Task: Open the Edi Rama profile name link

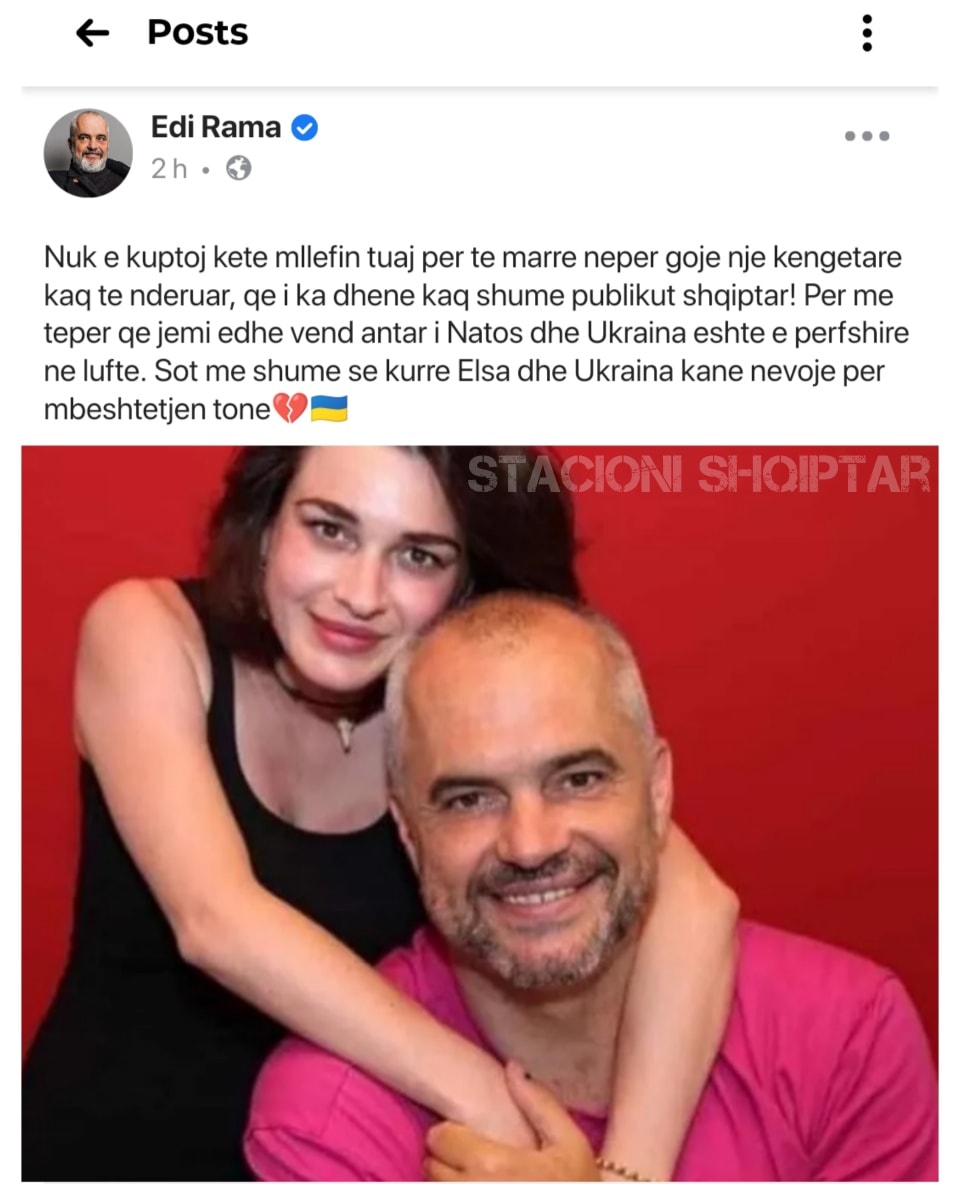Action: pyautogui.click(x=215, y=128)
